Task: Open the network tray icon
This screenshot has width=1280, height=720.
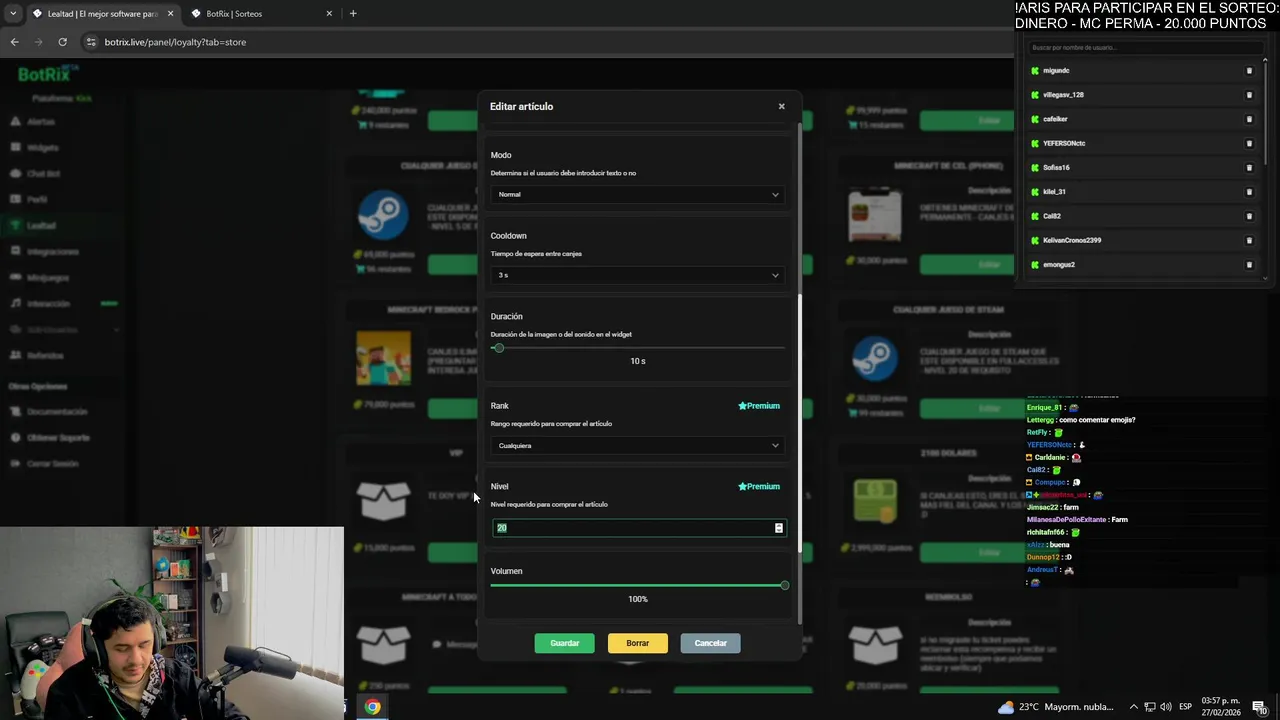Action: click(1150, 707)
